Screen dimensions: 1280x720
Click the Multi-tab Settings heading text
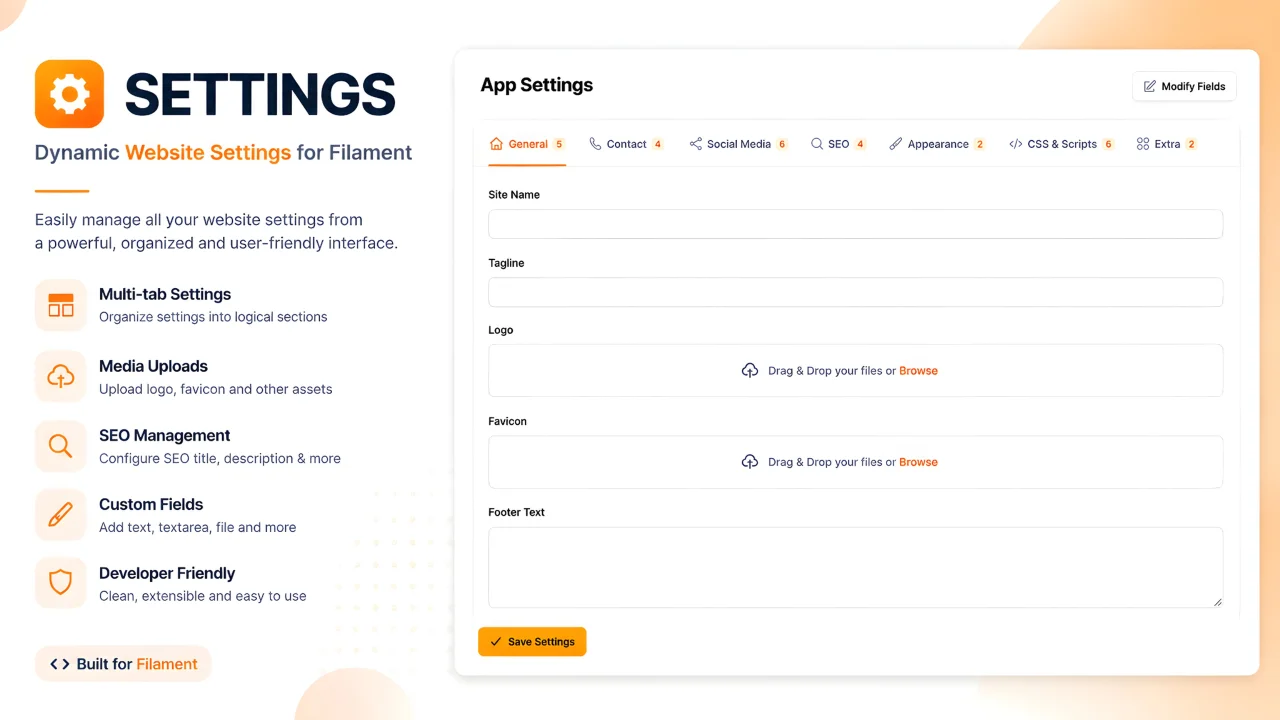point(165,294)
